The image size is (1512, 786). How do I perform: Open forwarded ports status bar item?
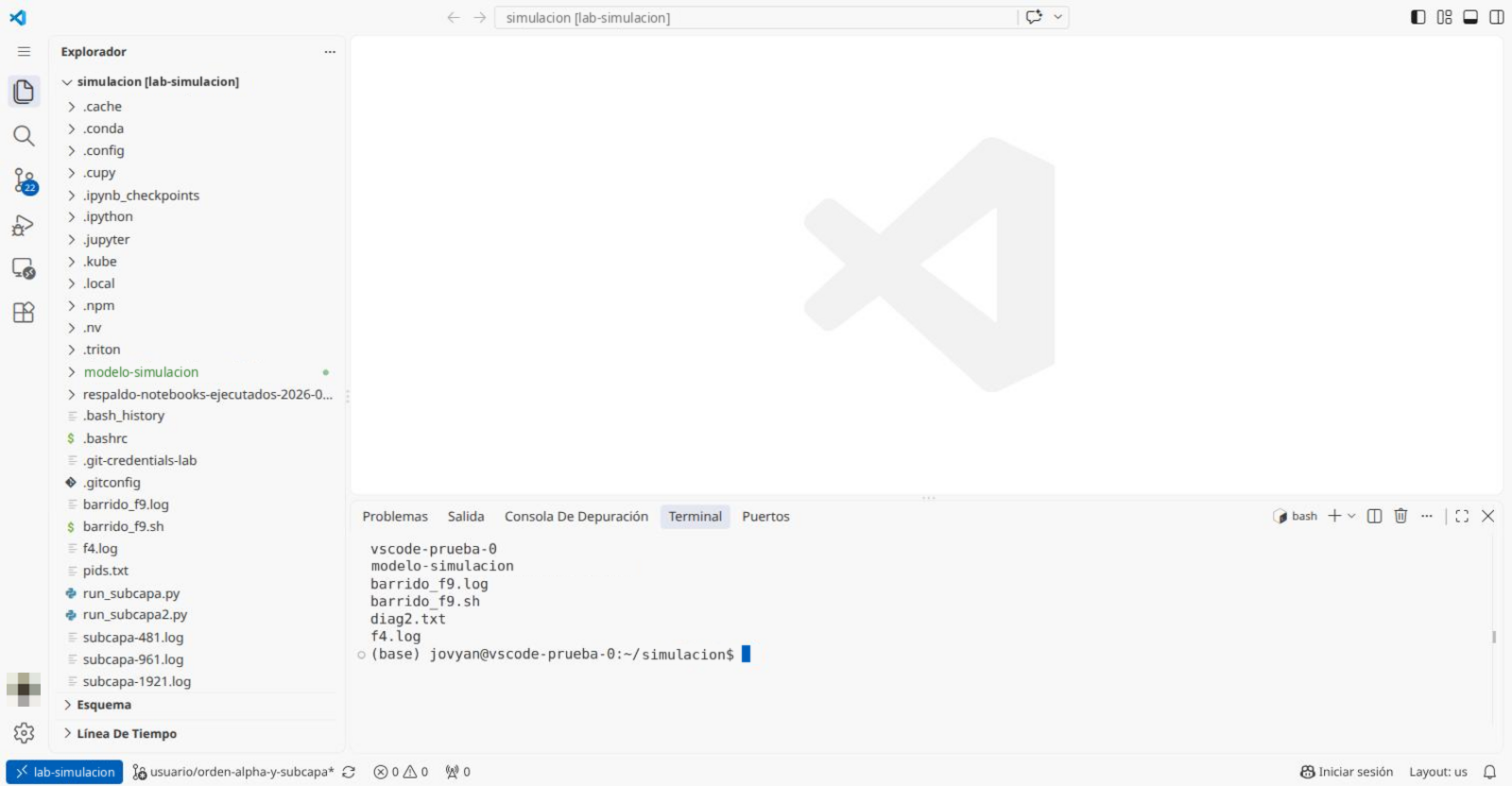[458, 772]
